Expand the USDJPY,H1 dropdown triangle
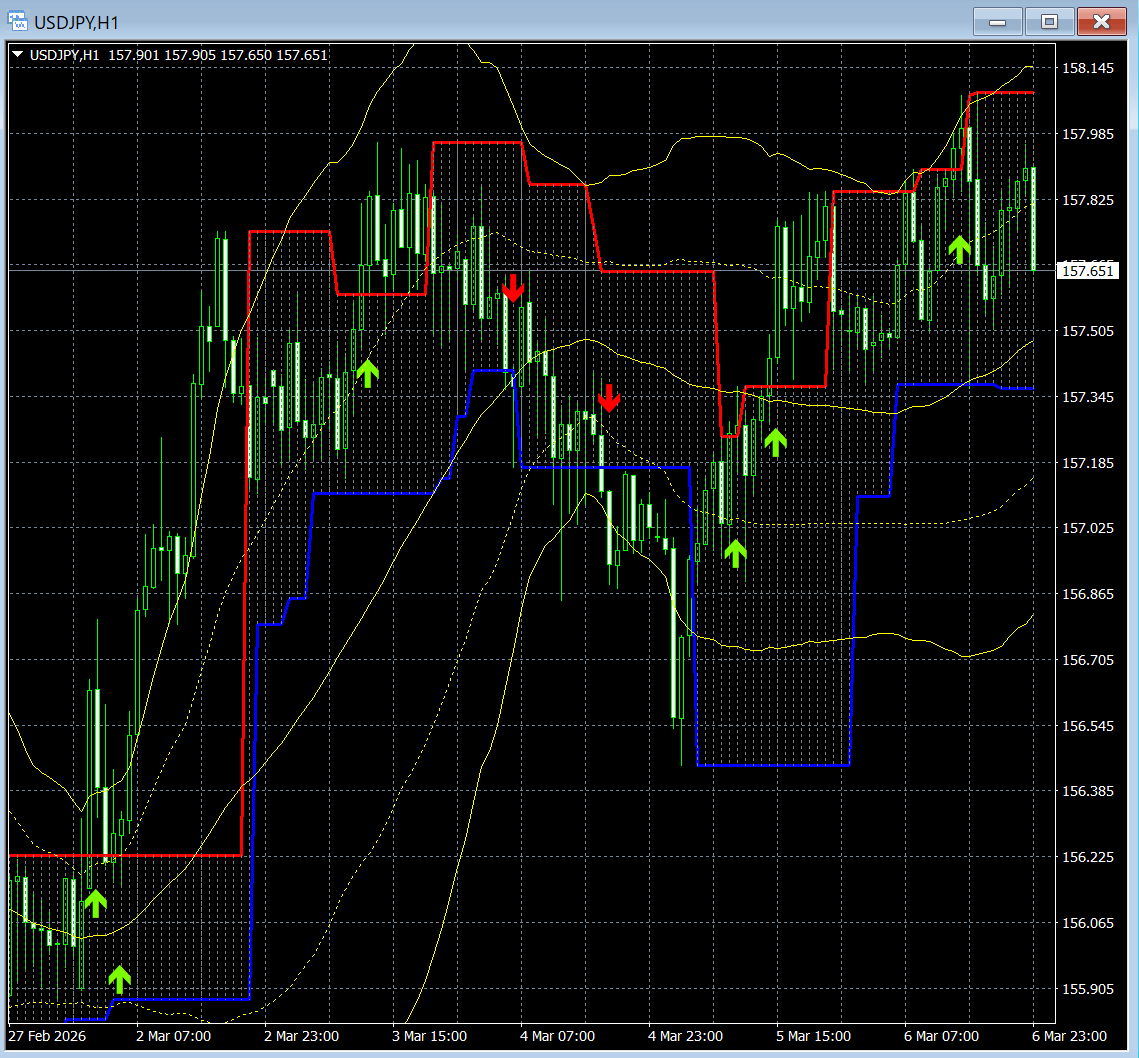Viewport: 1139px width, 1058px height. tap(18, 54)
